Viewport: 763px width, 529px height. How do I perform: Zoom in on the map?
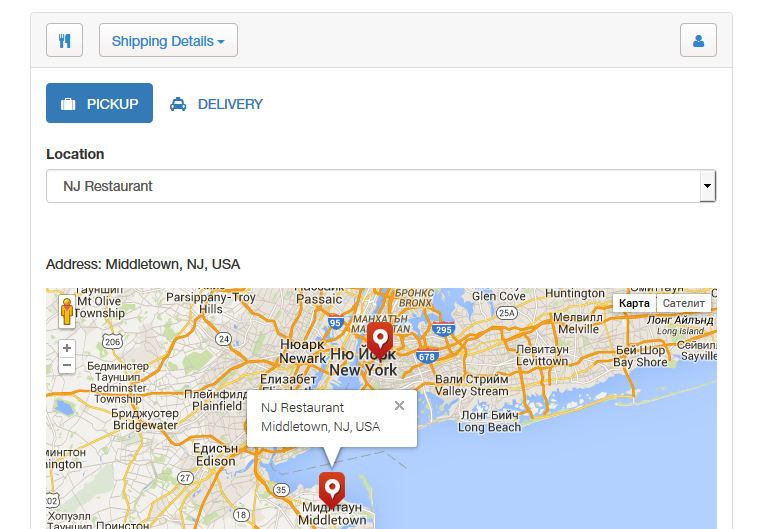coord(67,348)
